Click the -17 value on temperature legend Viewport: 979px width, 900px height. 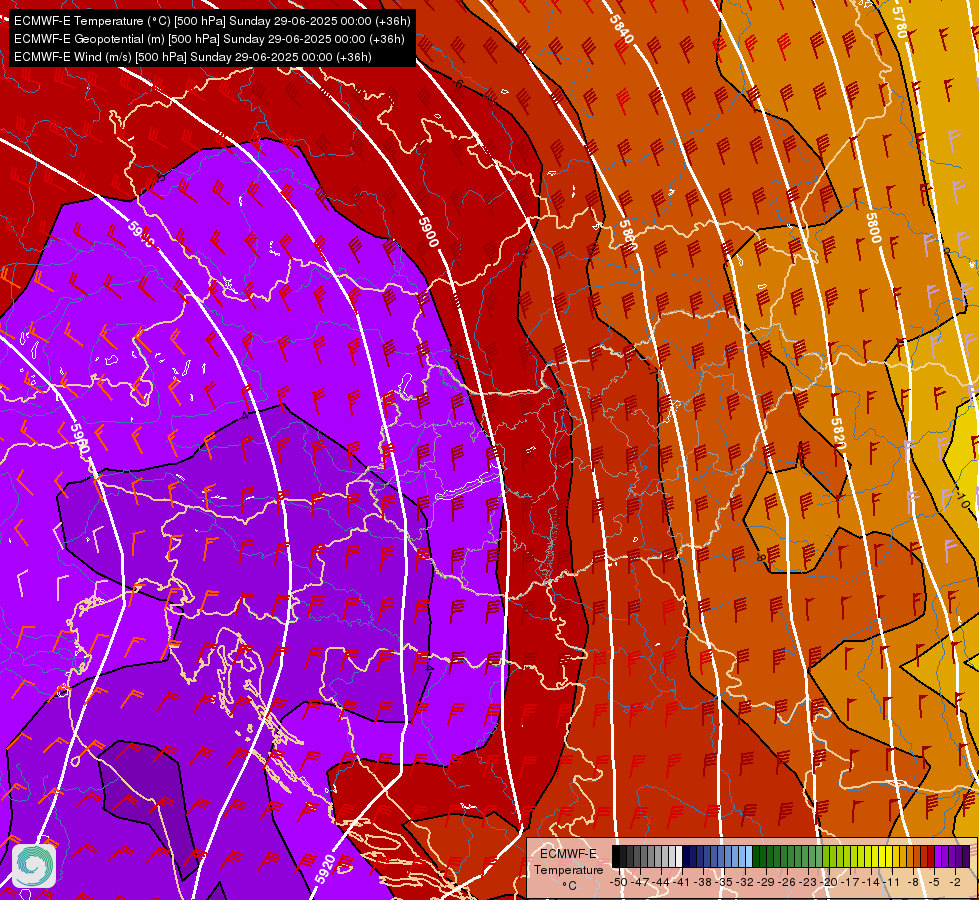[852, 882]
